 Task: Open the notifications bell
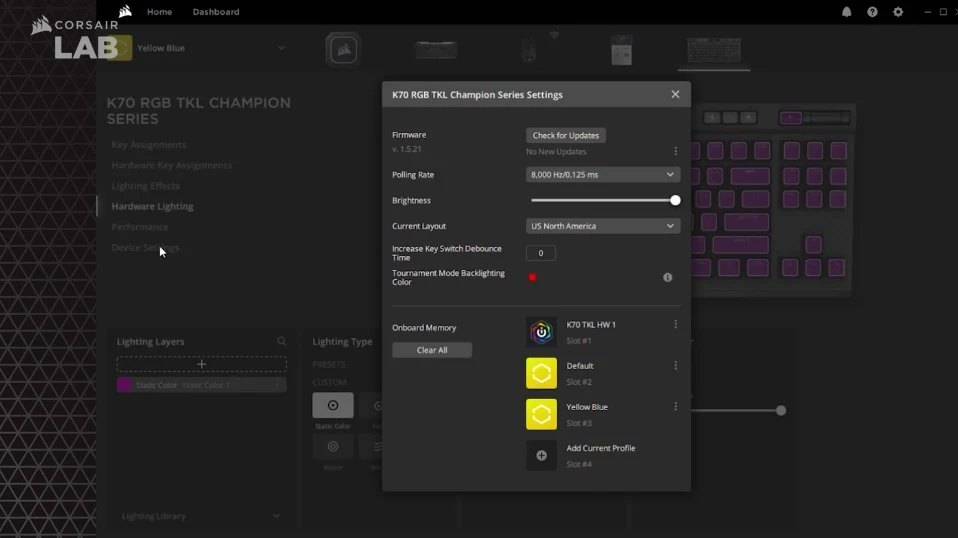point(846,12)
